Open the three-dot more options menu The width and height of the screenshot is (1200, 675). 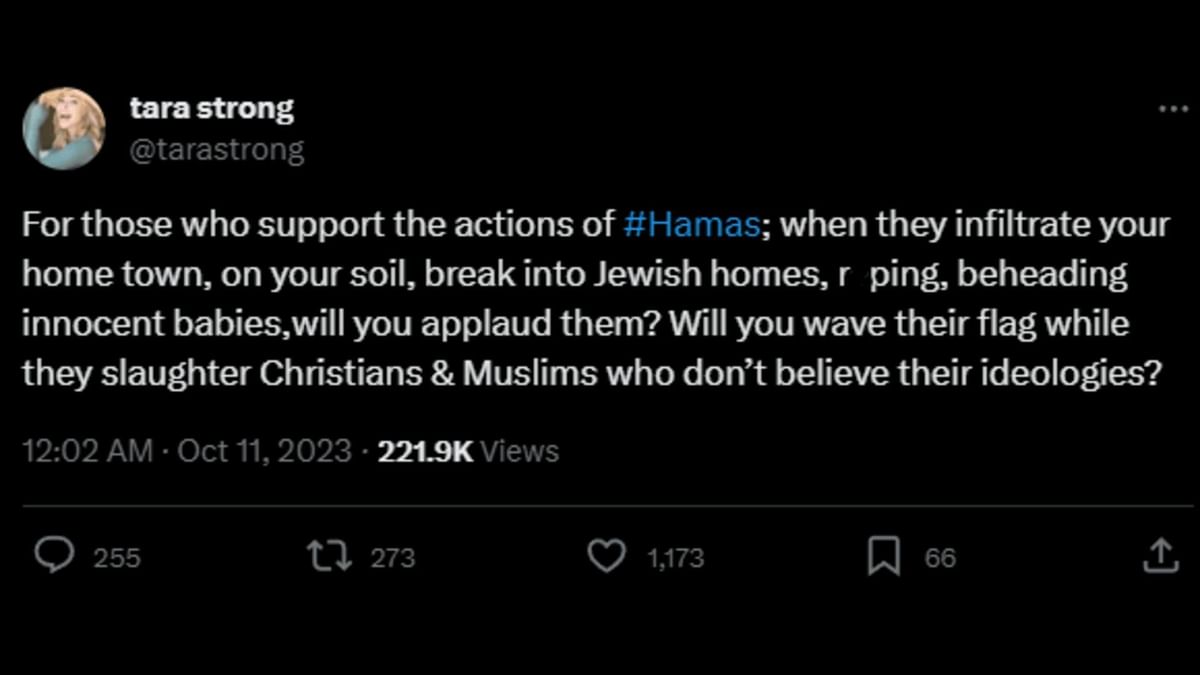click(1172, 109)
